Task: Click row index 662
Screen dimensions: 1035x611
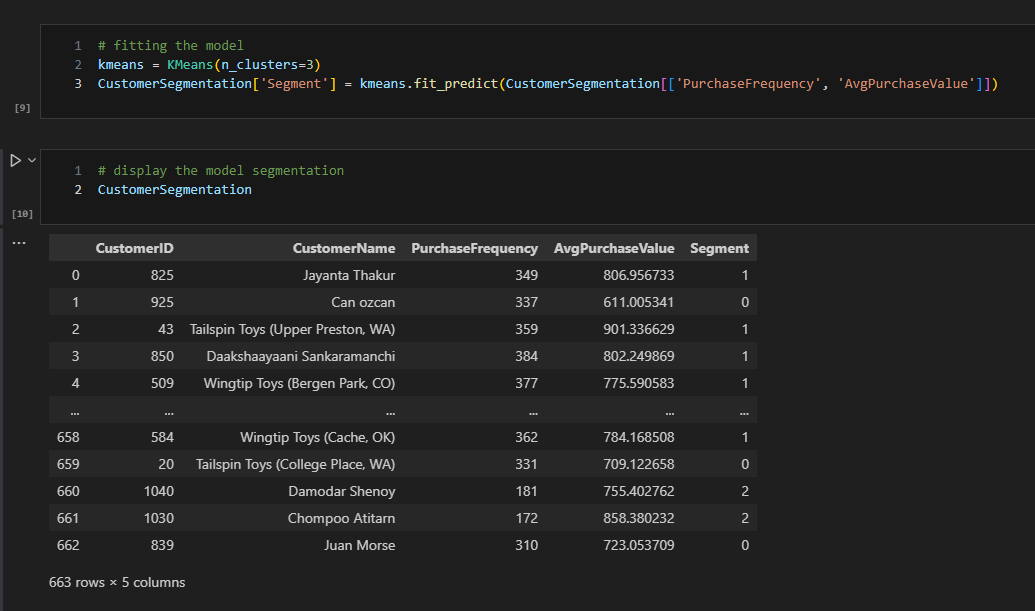Action: 68,546
